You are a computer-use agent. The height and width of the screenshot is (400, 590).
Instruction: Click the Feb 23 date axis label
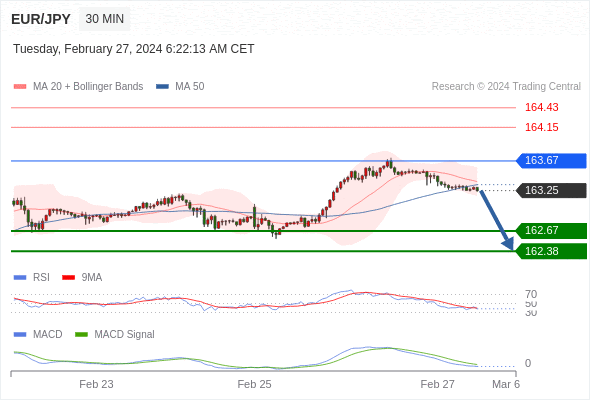click(x=96, y=384)
